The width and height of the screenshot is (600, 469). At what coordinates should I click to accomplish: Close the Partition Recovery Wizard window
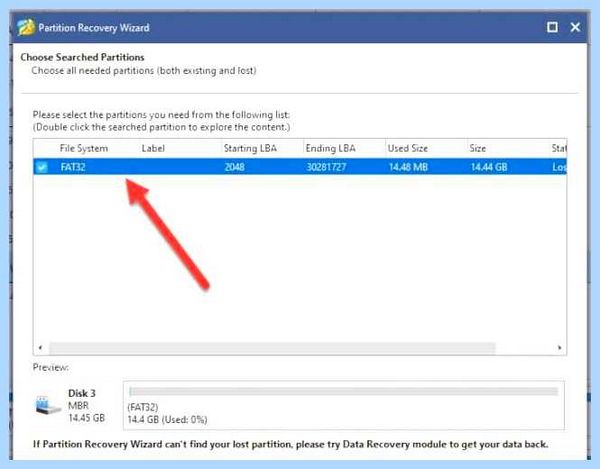click(575, 27)
